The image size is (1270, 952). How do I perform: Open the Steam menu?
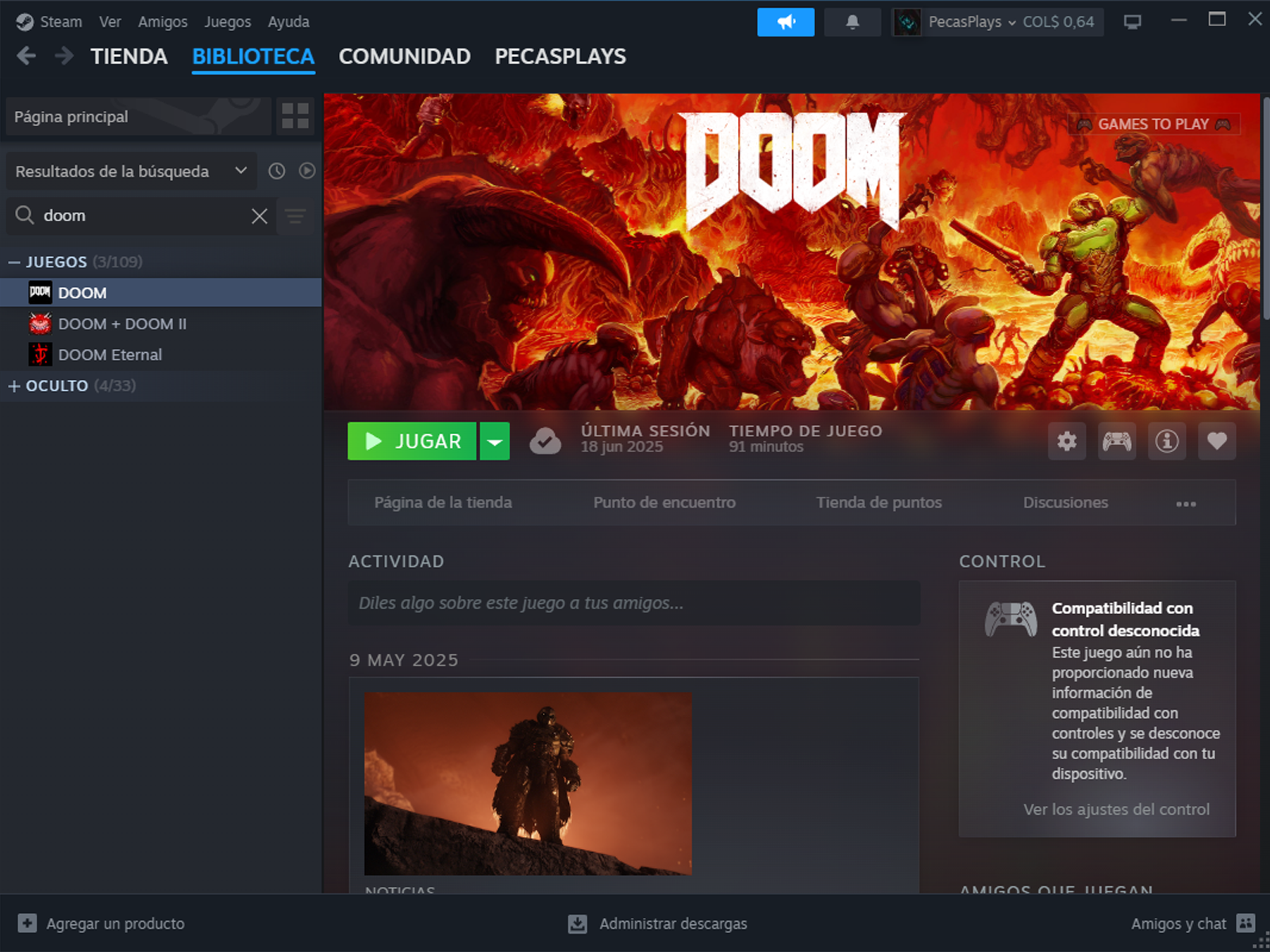point(61,21)
